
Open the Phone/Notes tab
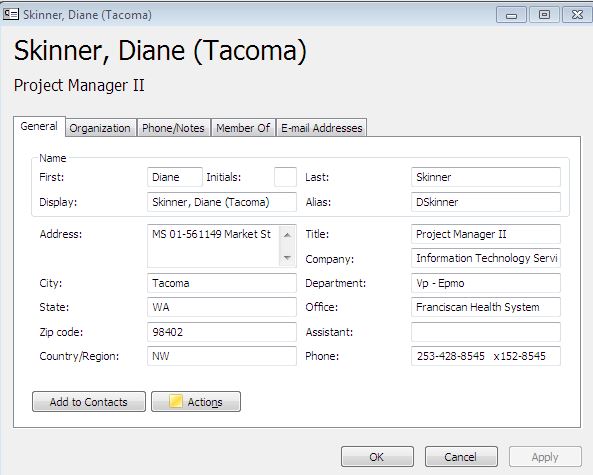[173, 128]
